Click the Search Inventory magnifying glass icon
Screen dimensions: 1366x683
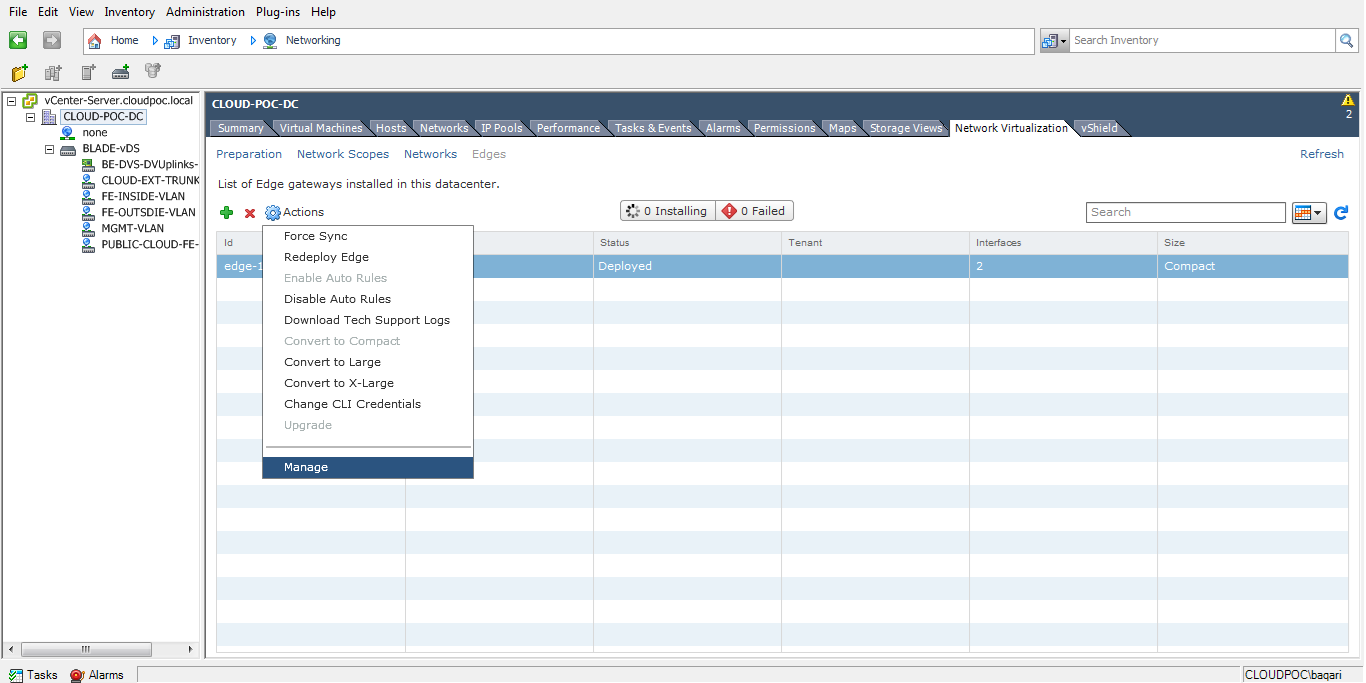[1346, 40]
